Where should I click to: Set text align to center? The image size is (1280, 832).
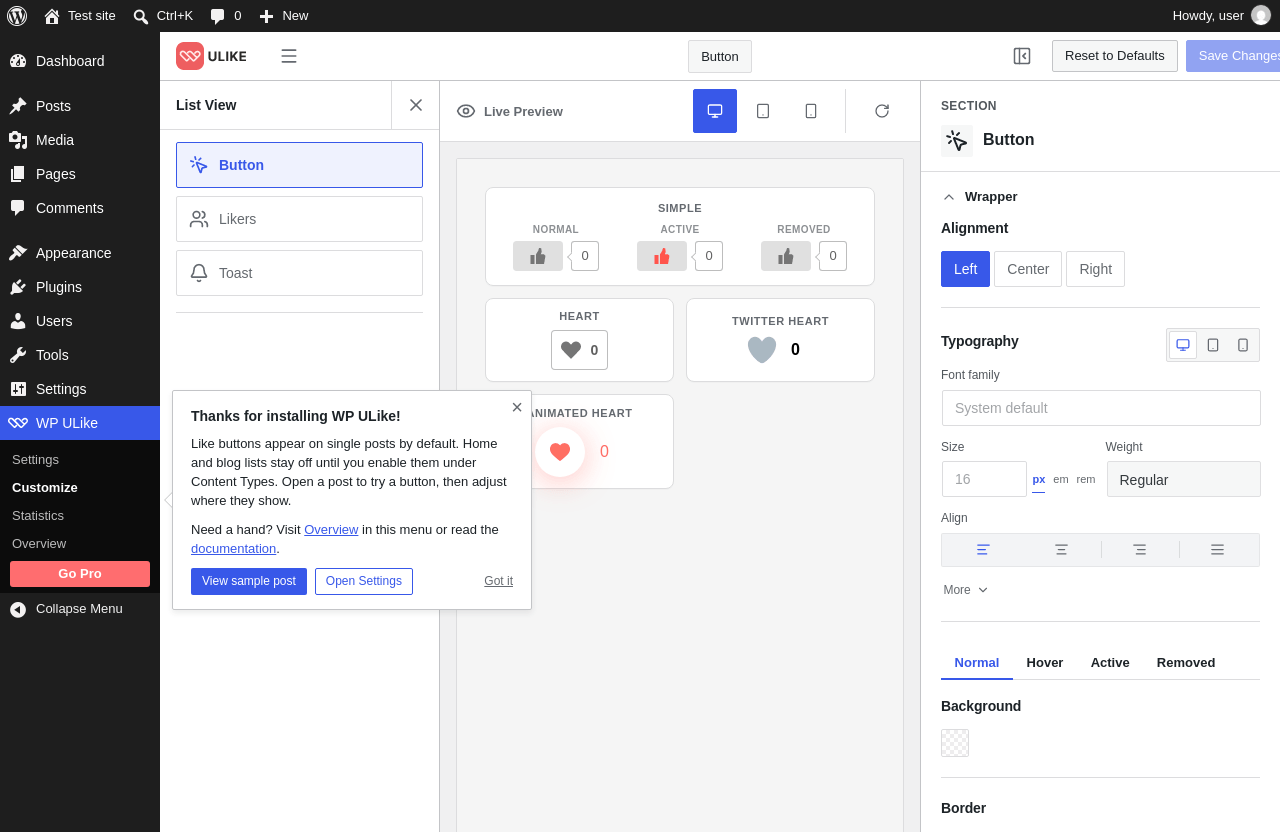pyautogui.click(x=1061, y=550)
